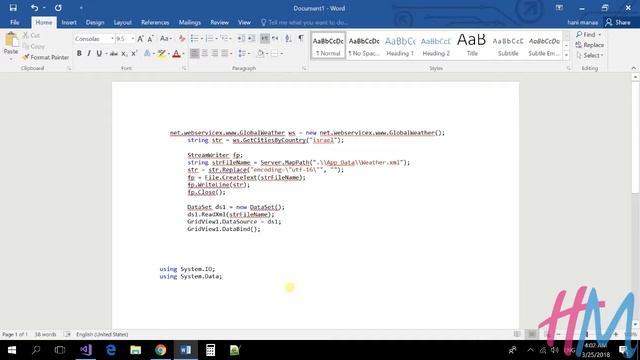This screenshot has width=640, height=360.
Task: Increase paragraph indent
Action: click(251, 38)
